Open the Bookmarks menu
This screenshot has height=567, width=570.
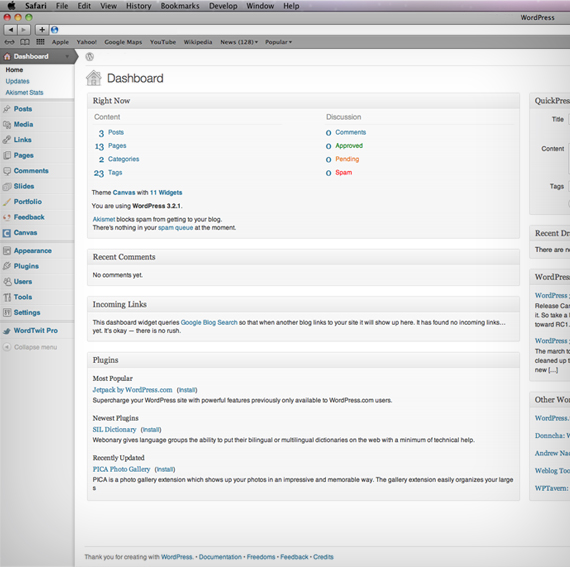(x=180, y=6)
